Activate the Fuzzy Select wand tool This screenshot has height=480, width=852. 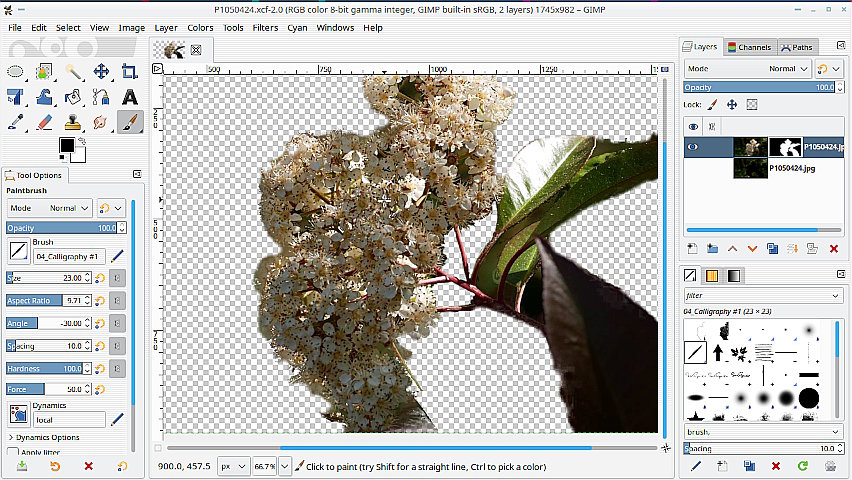click(73, 72)
